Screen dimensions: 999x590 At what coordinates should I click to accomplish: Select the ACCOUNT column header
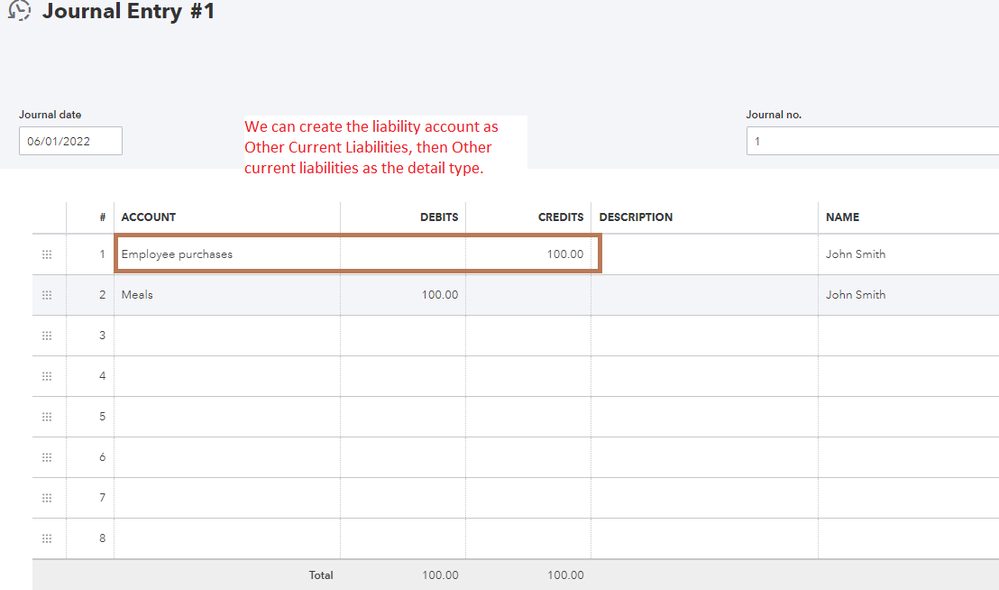148,217
